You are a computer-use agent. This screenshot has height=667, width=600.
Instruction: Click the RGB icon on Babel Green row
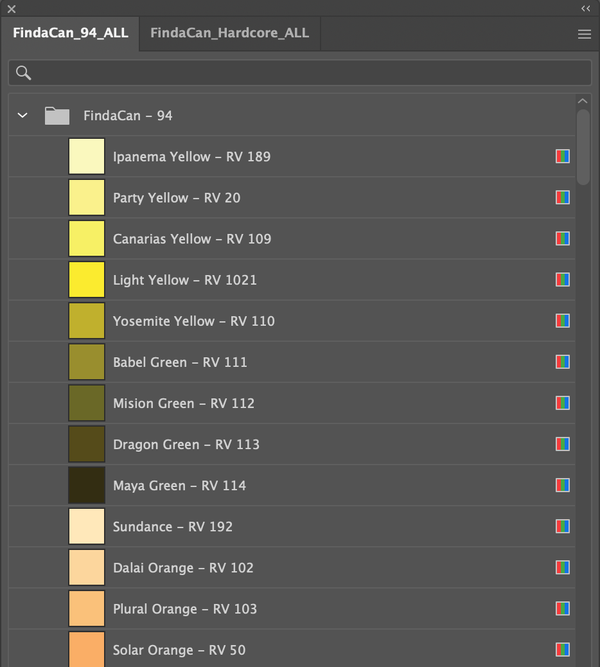(563, 362)
